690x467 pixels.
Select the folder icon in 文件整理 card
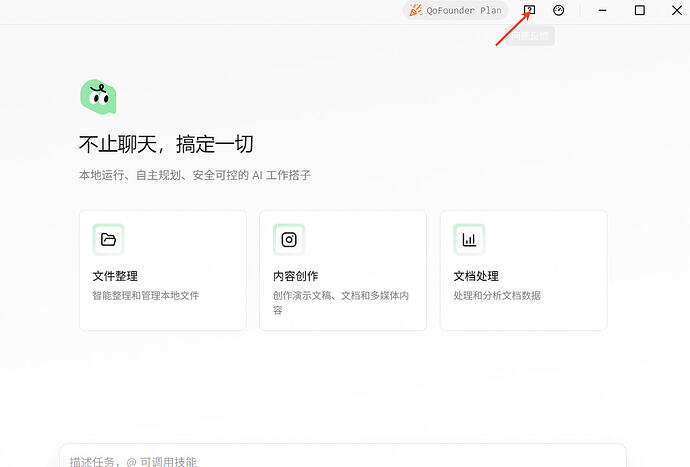coord(108,239)
